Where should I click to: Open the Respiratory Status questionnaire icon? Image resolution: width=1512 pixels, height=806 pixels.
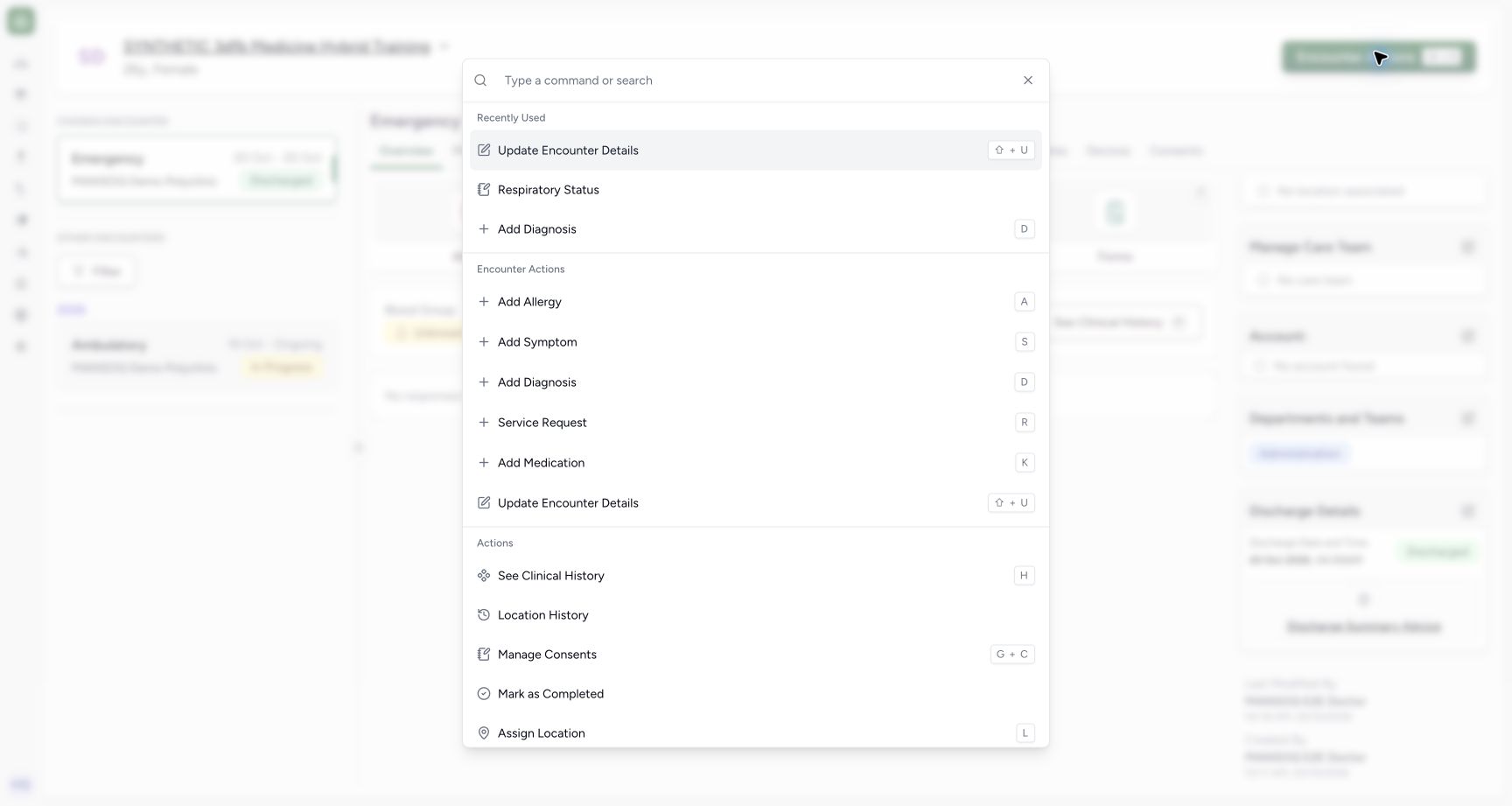click(x=484, y=190)
